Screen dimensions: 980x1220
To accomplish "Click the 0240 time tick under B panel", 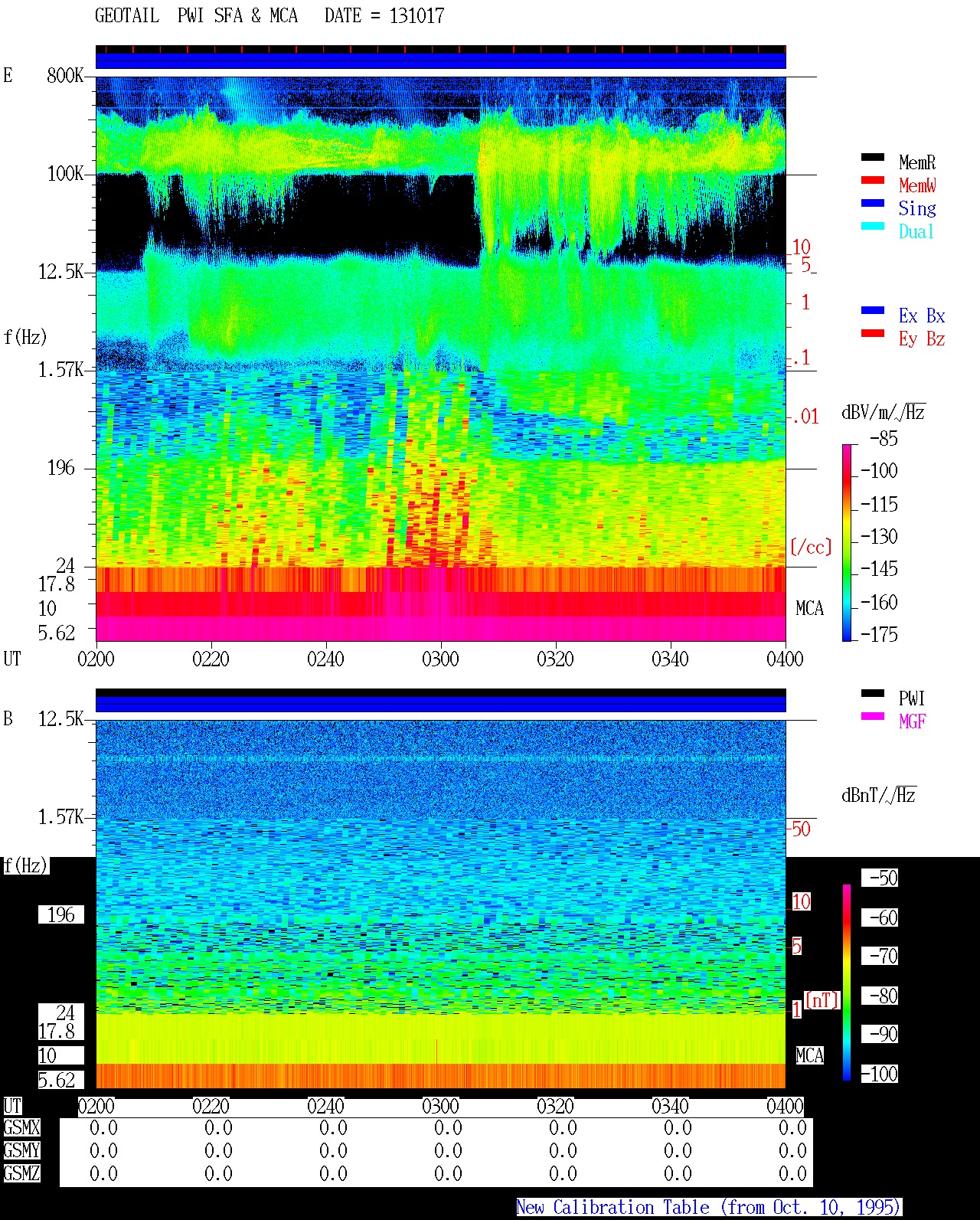I will [x=325, y=1107].
